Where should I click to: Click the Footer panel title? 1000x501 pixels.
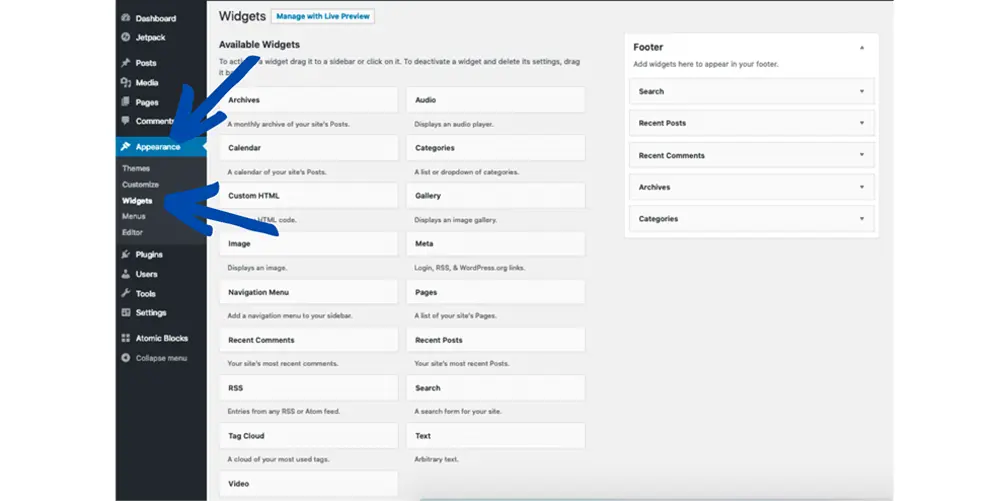[648, 47]
